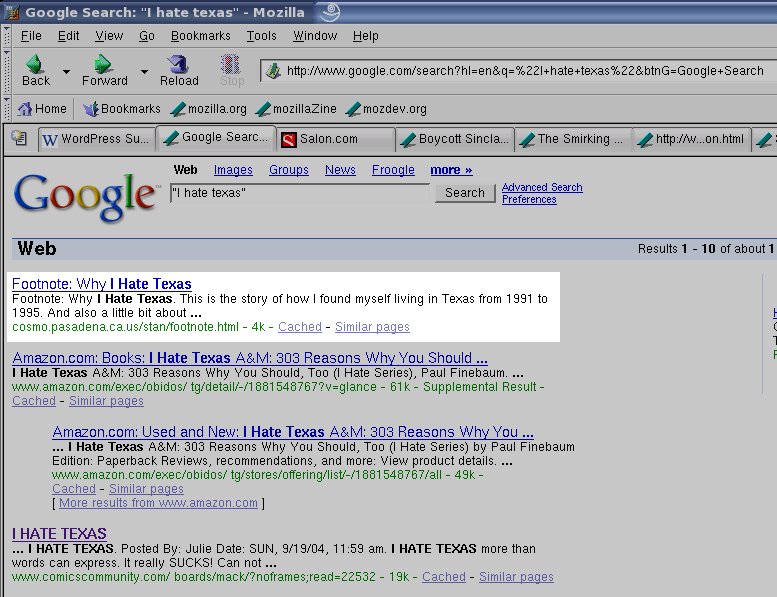Open the Tools menu
Image resolution: width=777 pixels, height=597 pixels.
coord(262,36)
